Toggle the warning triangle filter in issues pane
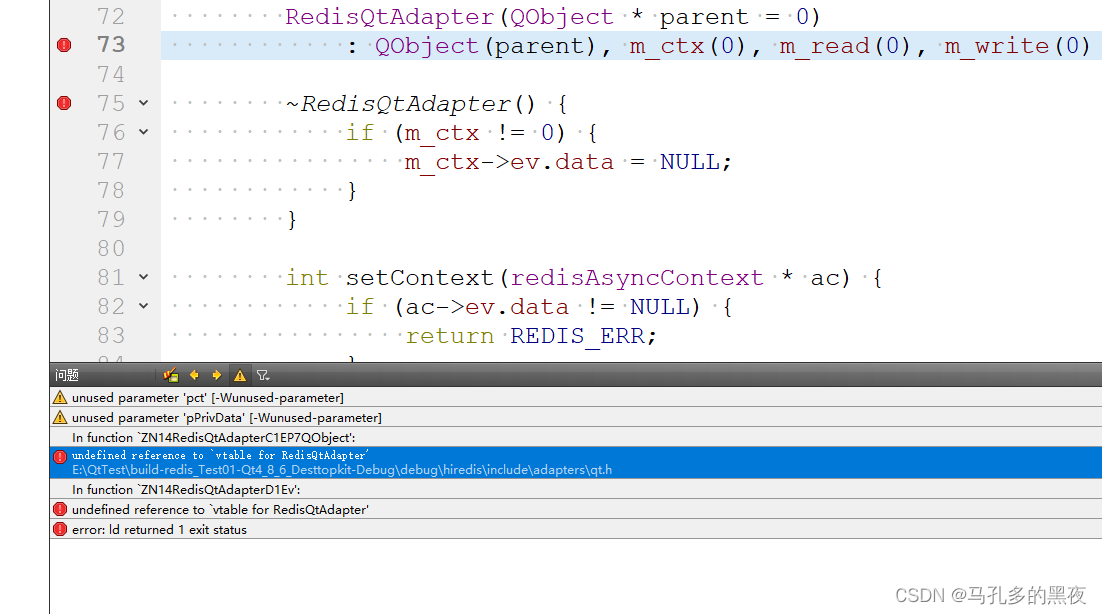The width and height of the screenshot is (1102, 614). (239, 374)
